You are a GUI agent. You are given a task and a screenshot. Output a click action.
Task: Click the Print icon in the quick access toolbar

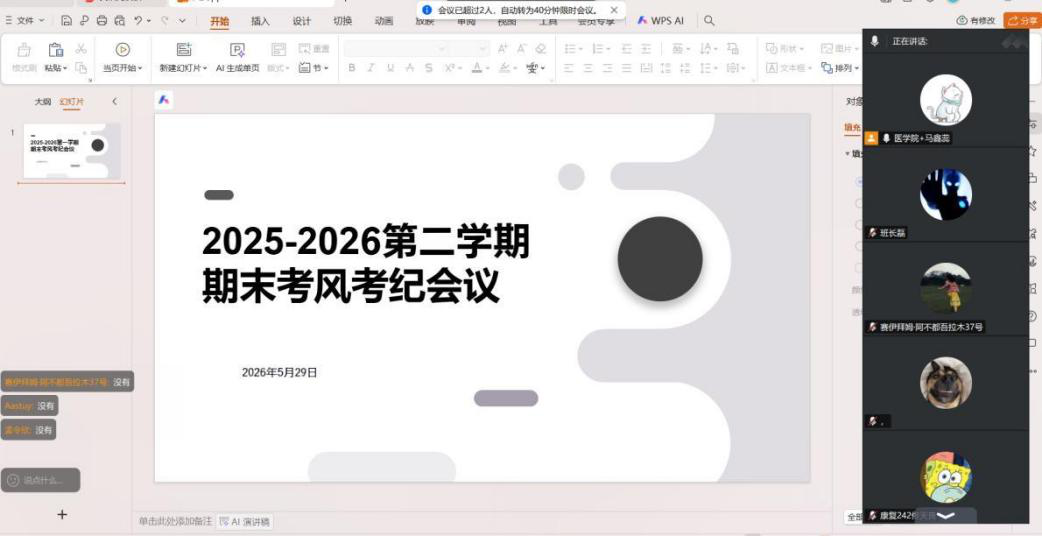pyautogui.click(x=102, y=21)
